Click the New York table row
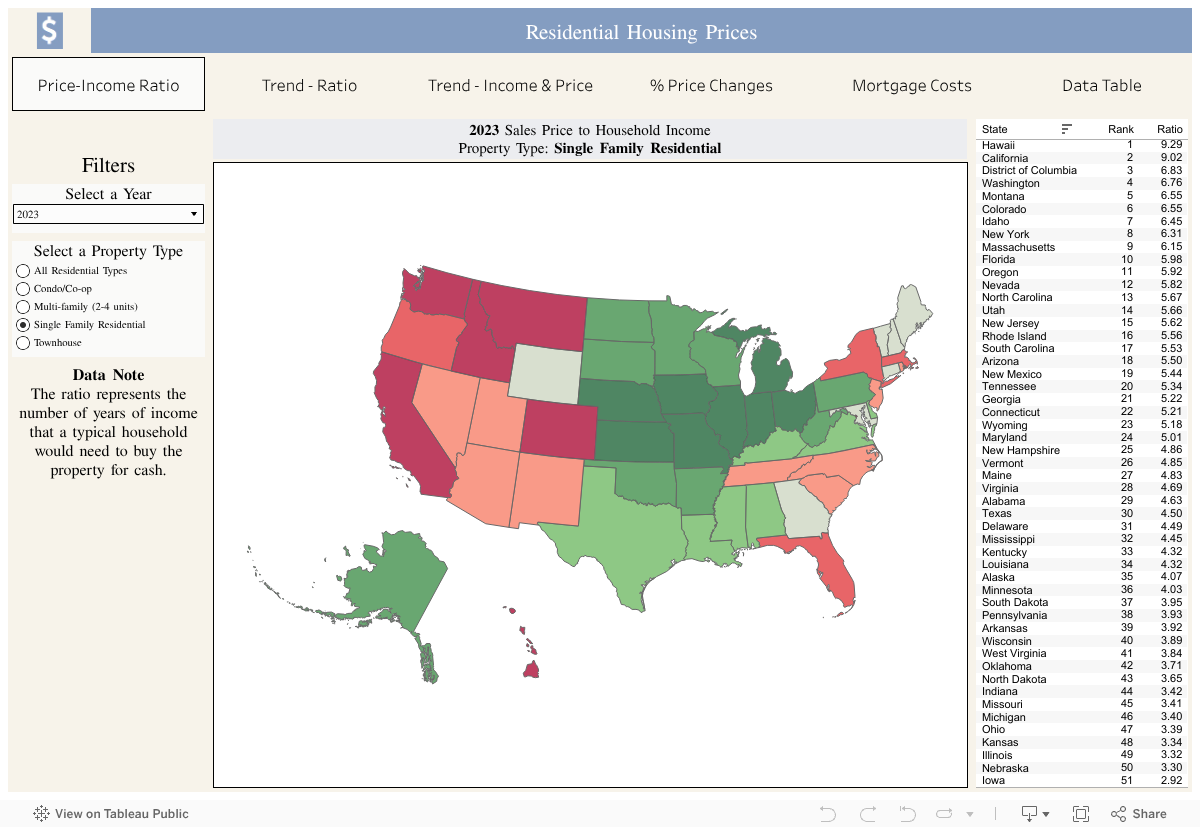 (x=1083, y=234)
